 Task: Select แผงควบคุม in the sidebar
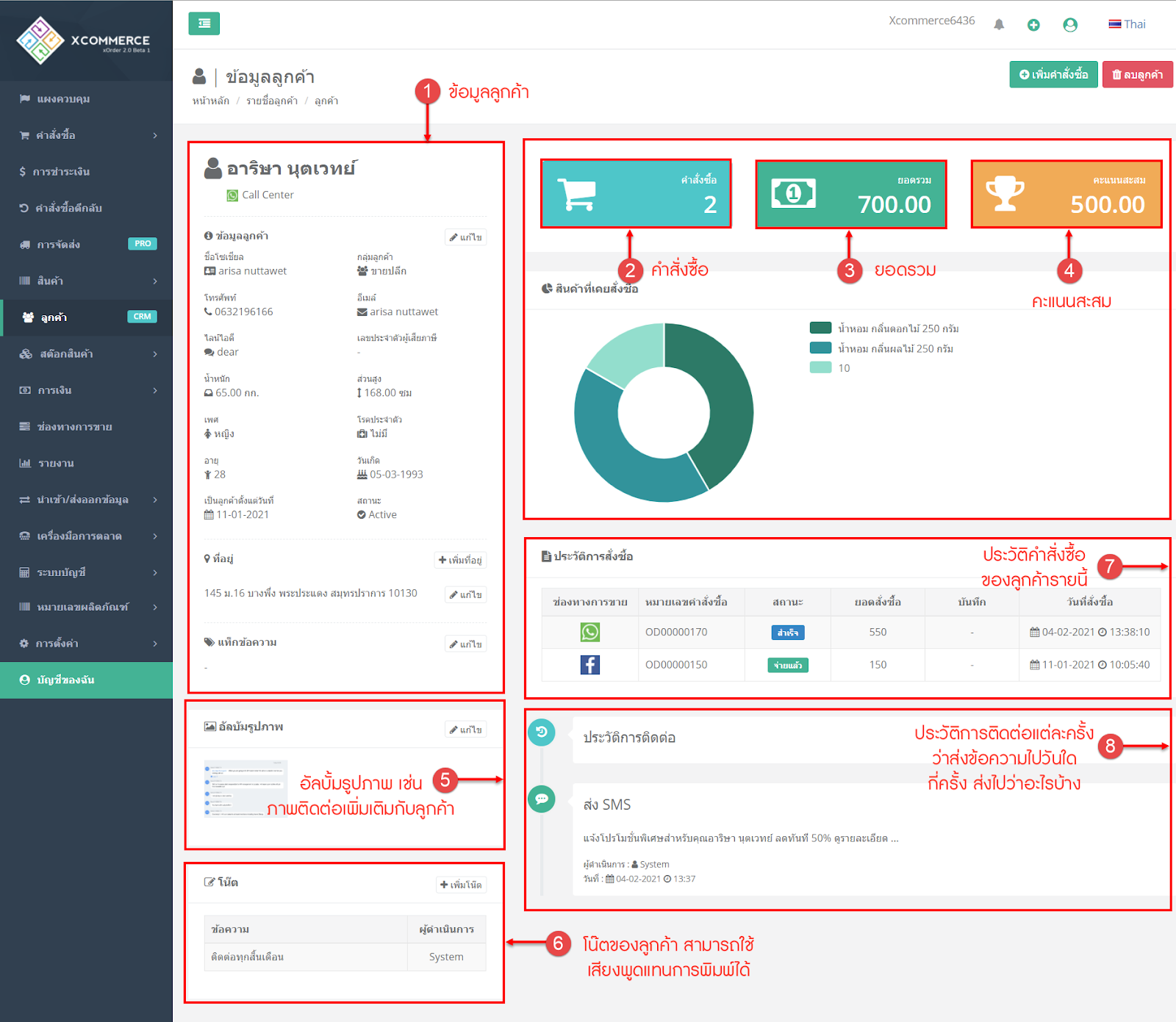tap(55, 98)
